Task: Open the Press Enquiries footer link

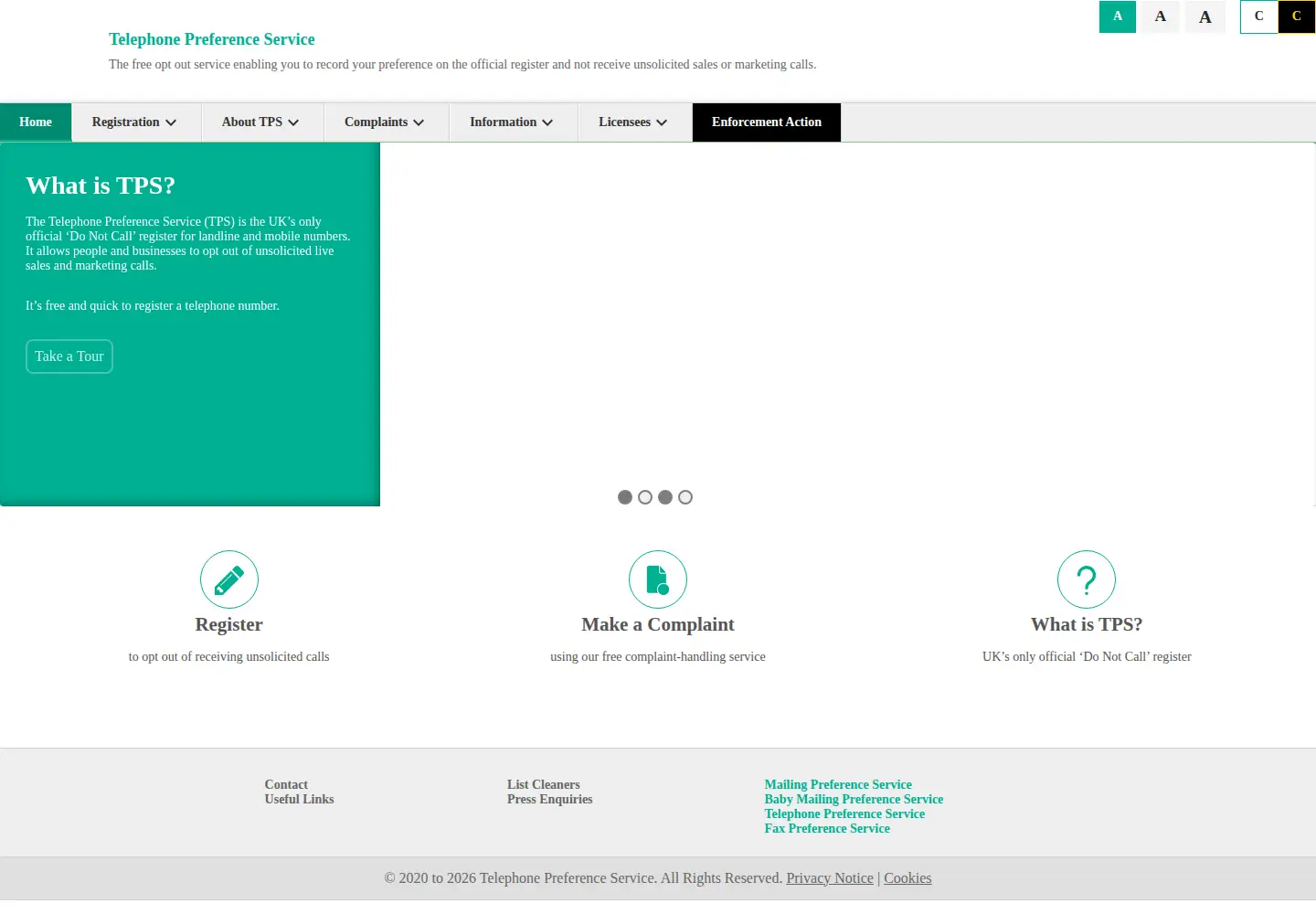Action: [550, 799]
